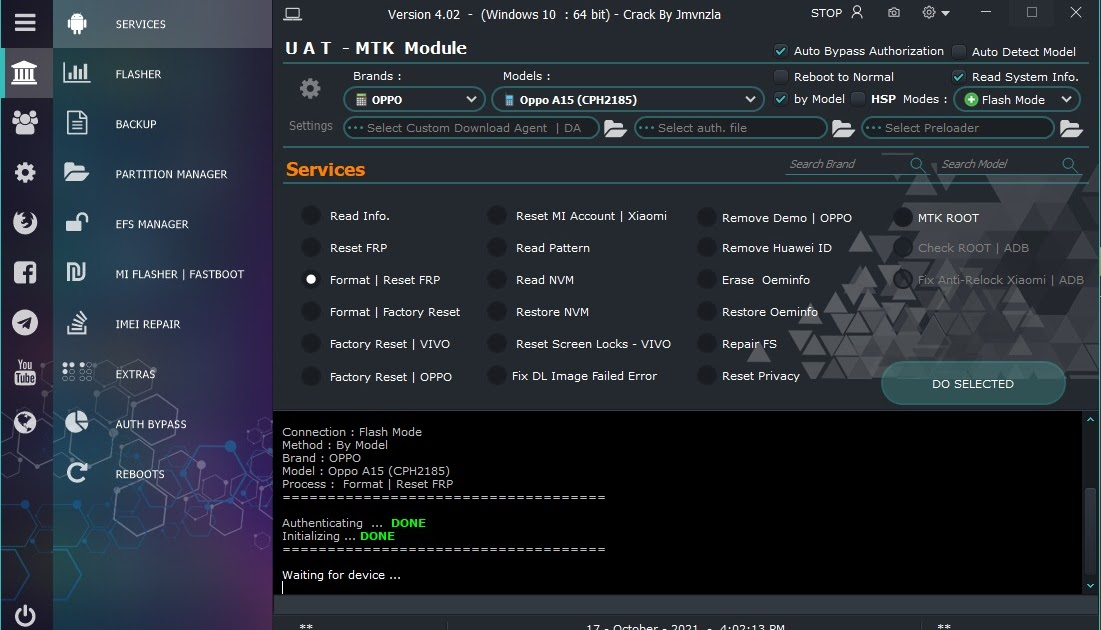Image resolution: width=1101 pixels, height=630 pixels.
Task: Select Read Pattern radio option
Action: pos(496,247)
